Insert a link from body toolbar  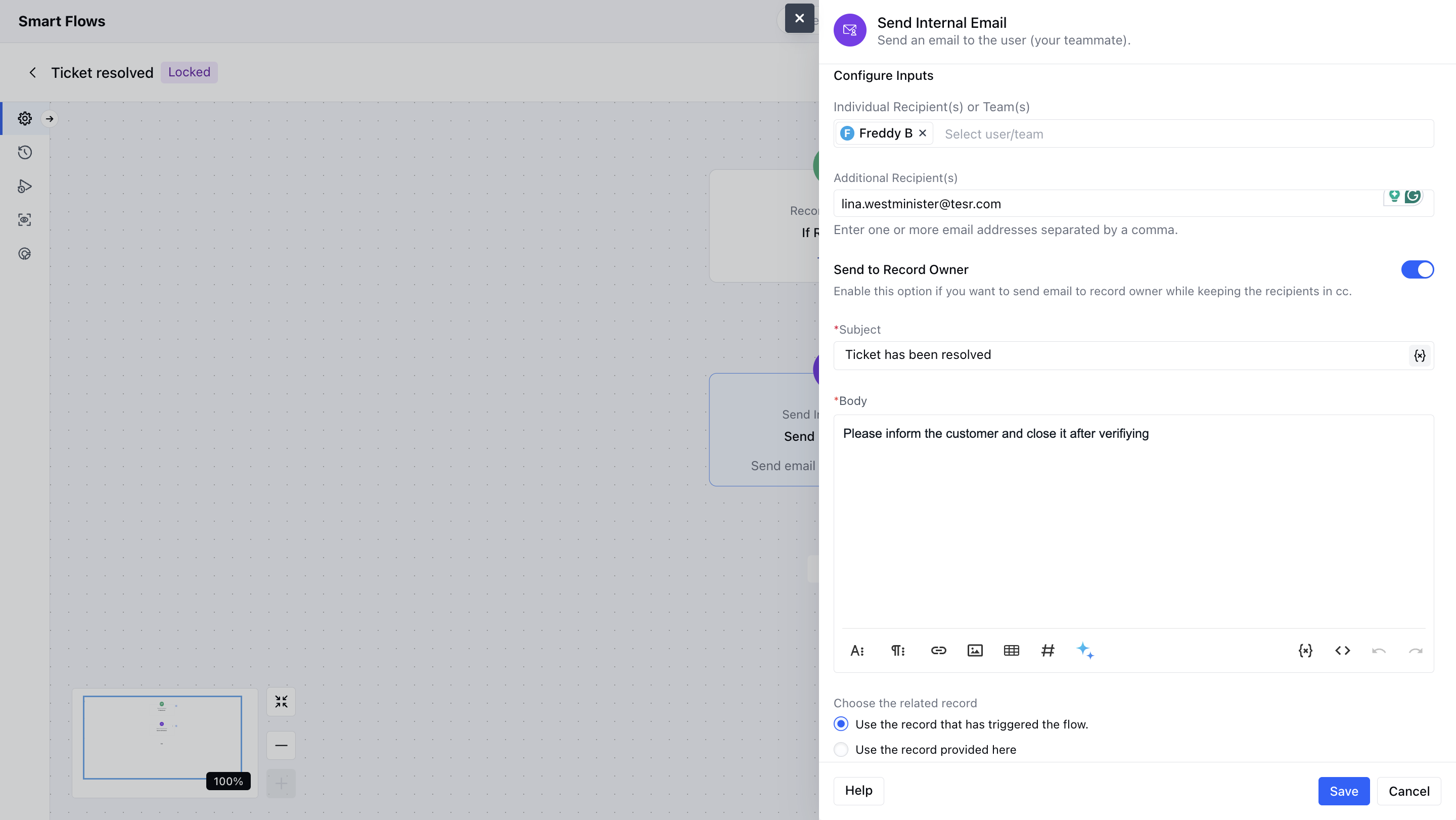click(938, 651)
